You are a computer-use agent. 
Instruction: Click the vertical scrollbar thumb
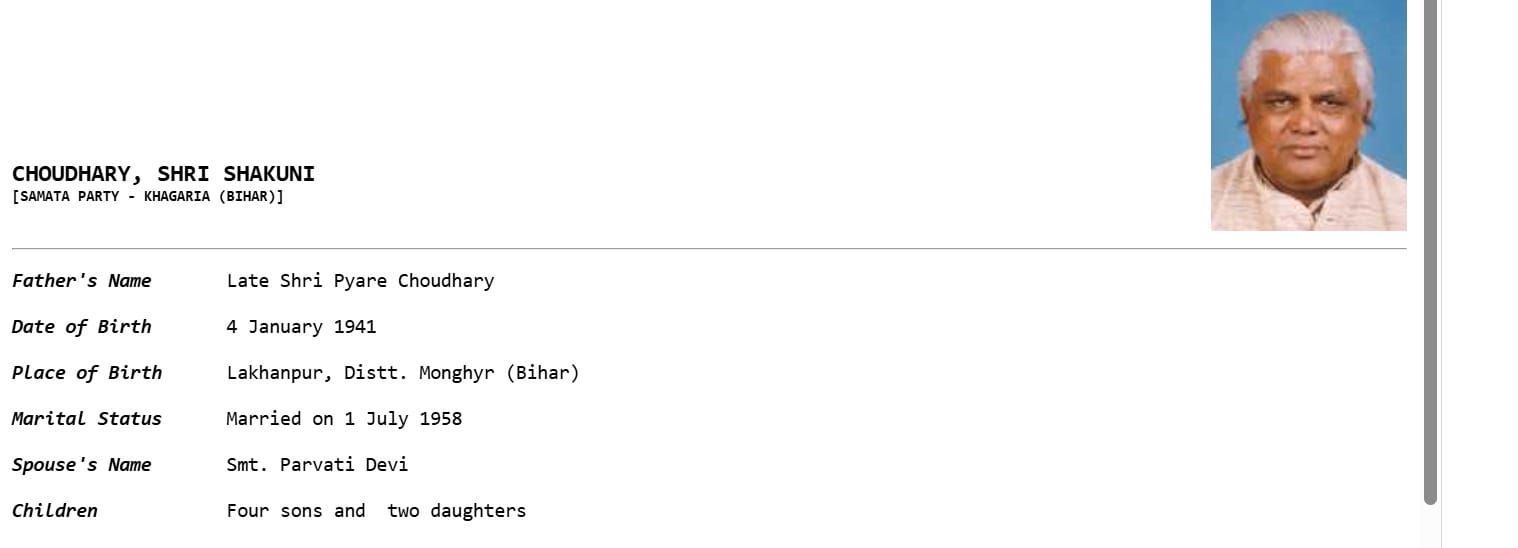tap(1430, 250)
